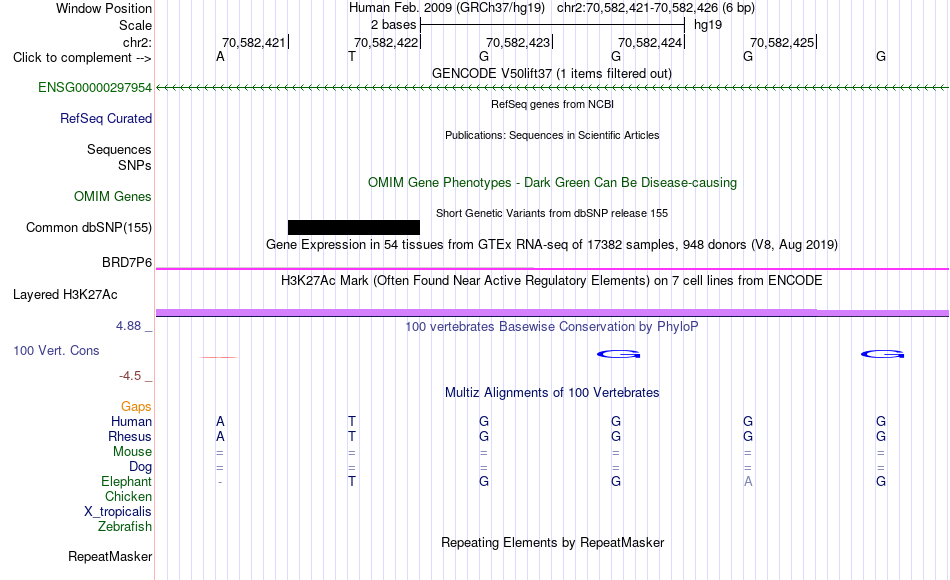
Task: Open the ENSG00000297954 gene label
Action: (x=95, y=88)
